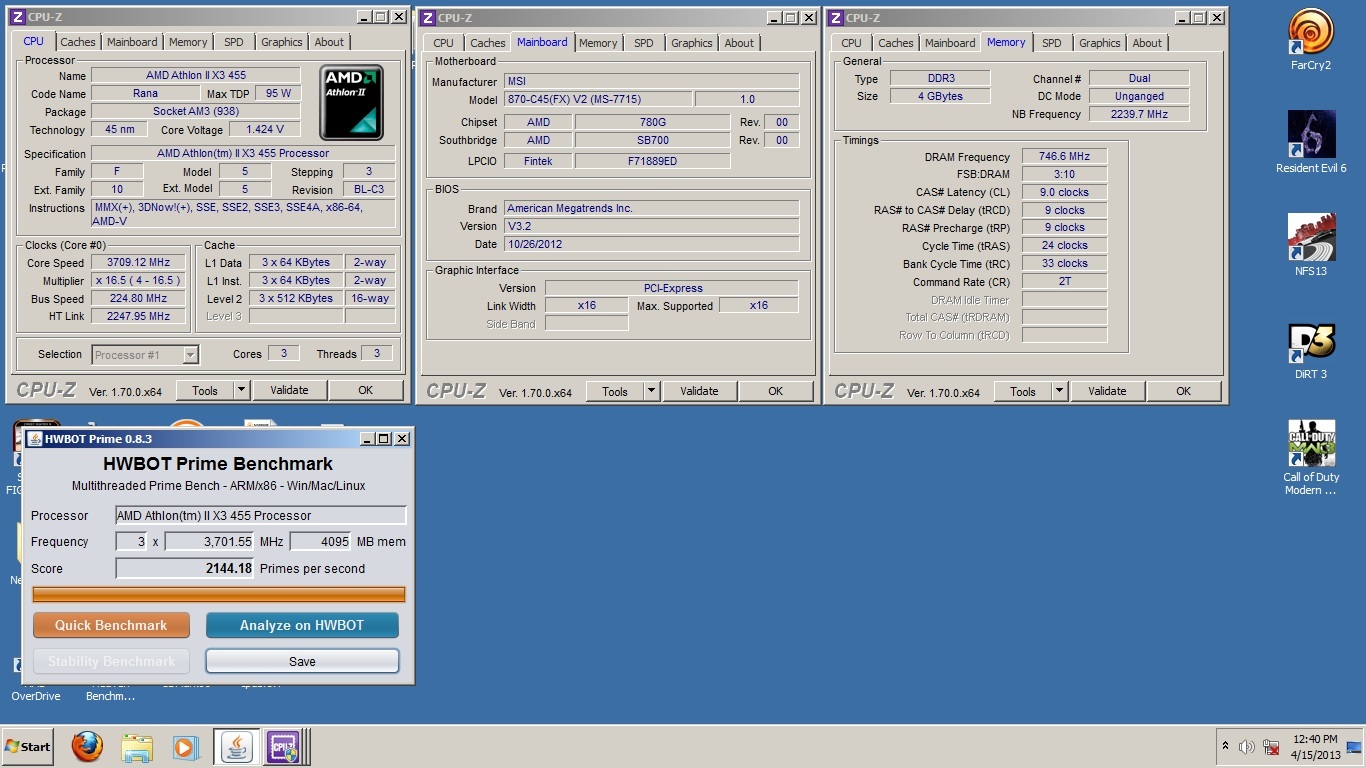
Task: Open the About tab in the Memory window
Action: coord(1147,43)
